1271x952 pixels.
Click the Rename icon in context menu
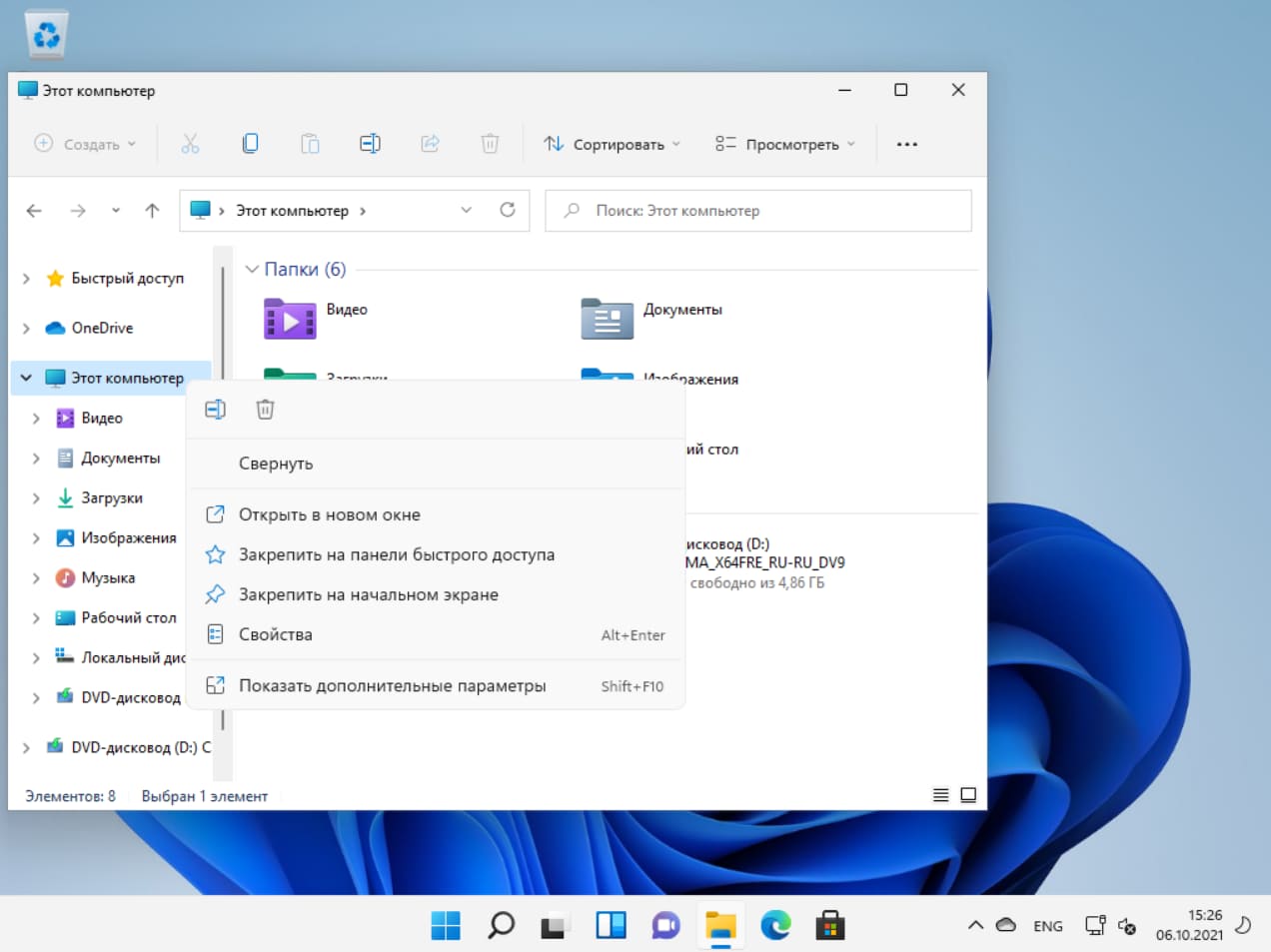[215, 410]
